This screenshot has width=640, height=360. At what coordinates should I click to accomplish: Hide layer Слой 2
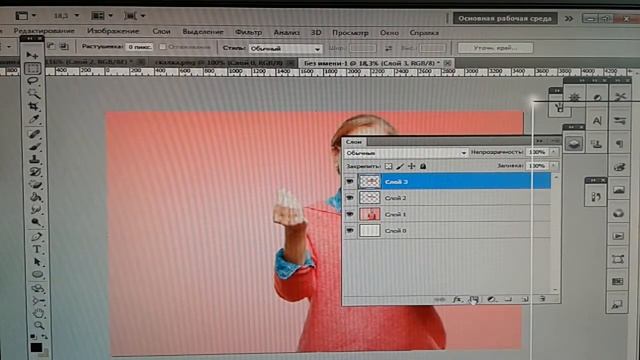[350, 198]
